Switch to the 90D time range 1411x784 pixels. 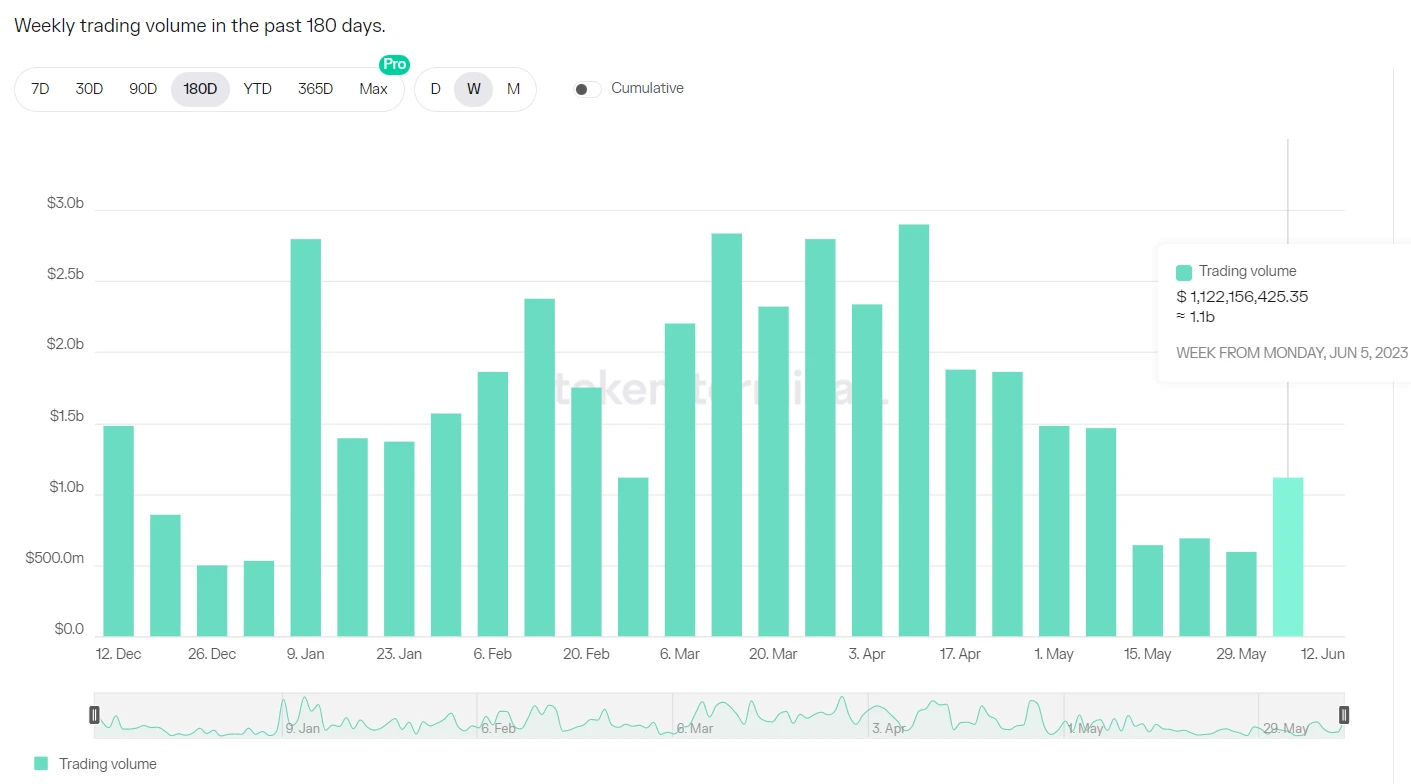(x=143, y=89)
